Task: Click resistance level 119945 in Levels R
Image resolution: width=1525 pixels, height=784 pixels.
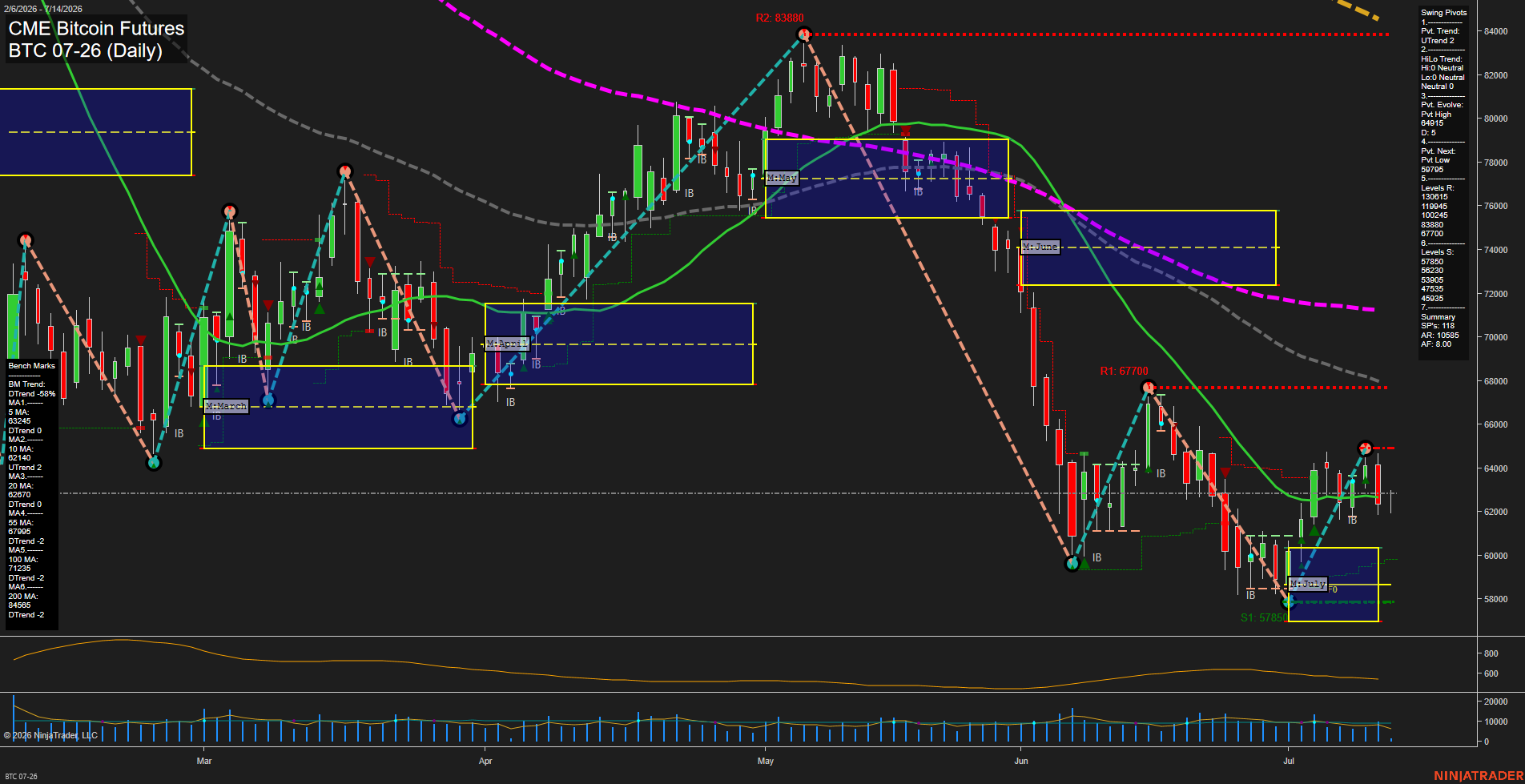Action: pyautogui.click(x=1434, y=207)
